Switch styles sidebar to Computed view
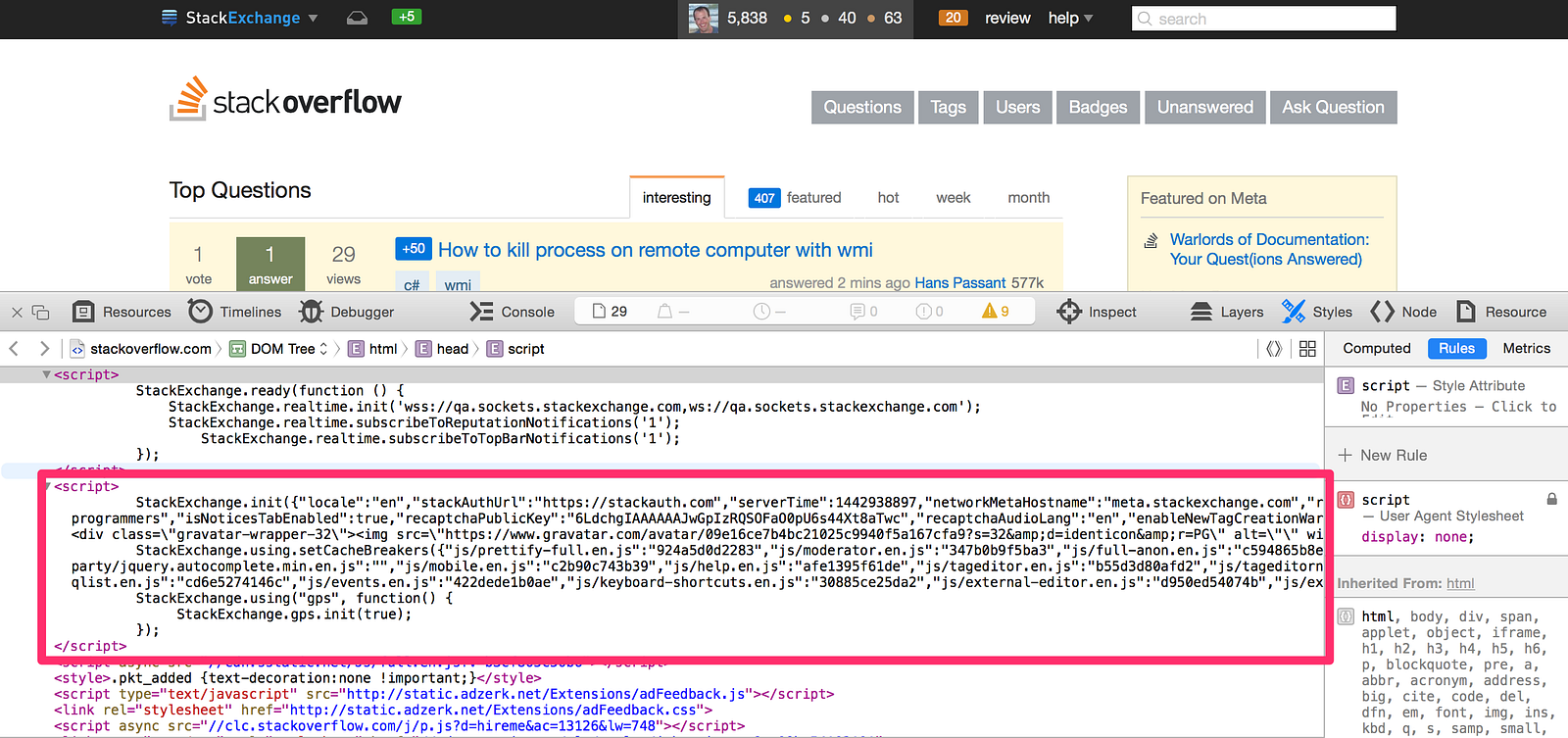This screenshot has height=738, width=1568. click(1376, 348)
